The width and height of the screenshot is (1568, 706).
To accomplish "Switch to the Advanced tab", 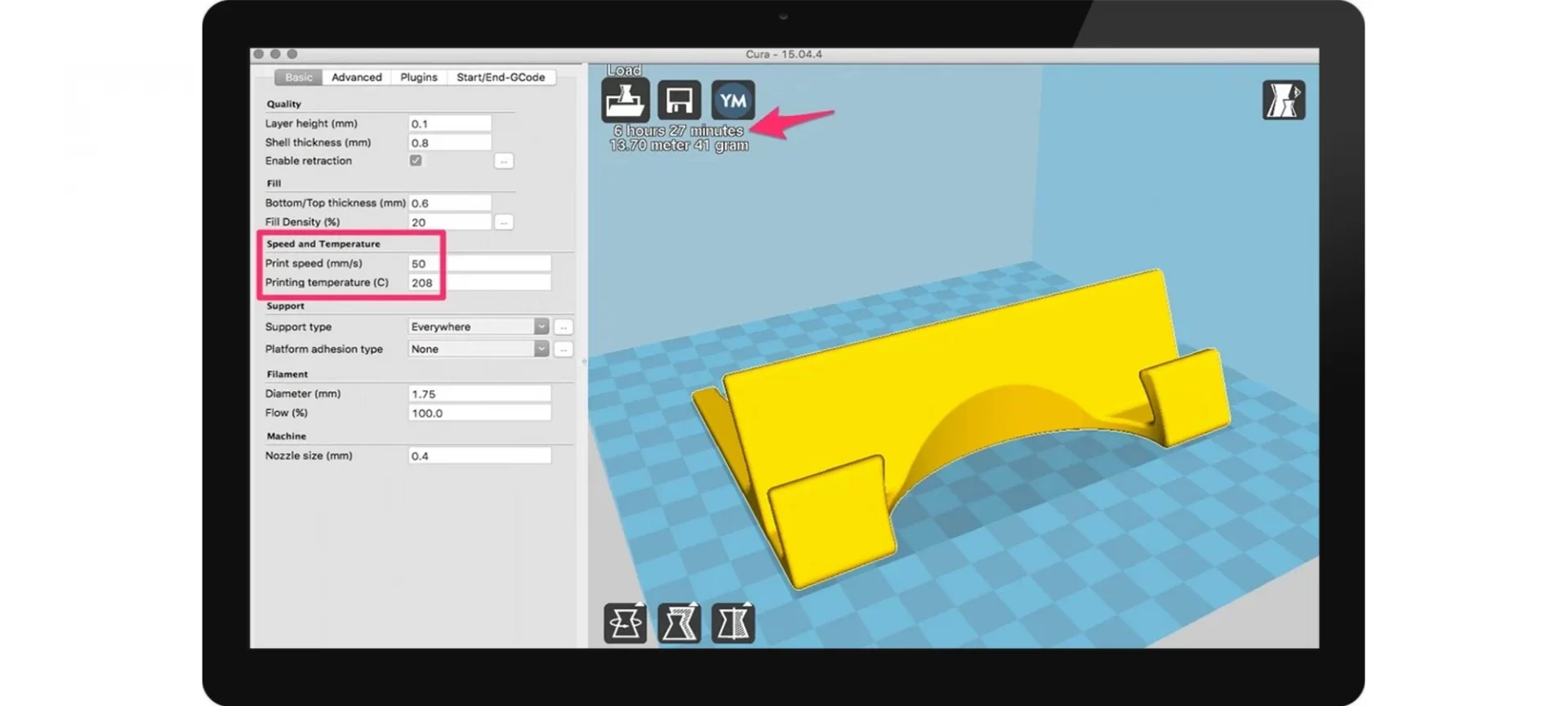I will click(x=357, y=77).
